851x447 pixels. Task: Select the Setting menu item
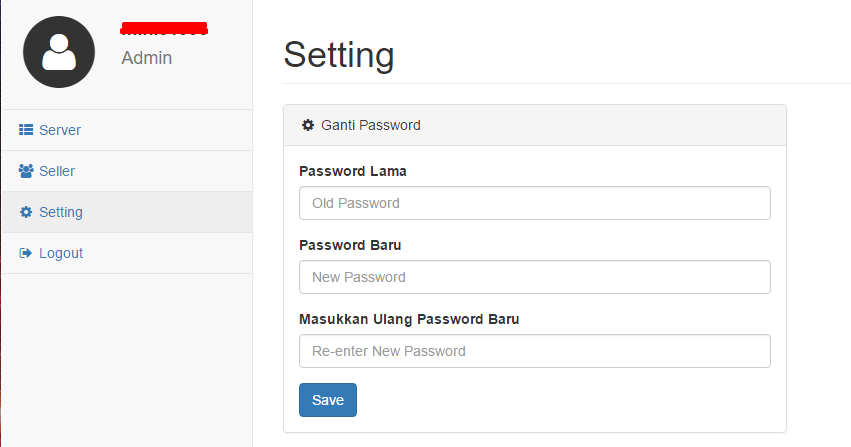[127, 212]
